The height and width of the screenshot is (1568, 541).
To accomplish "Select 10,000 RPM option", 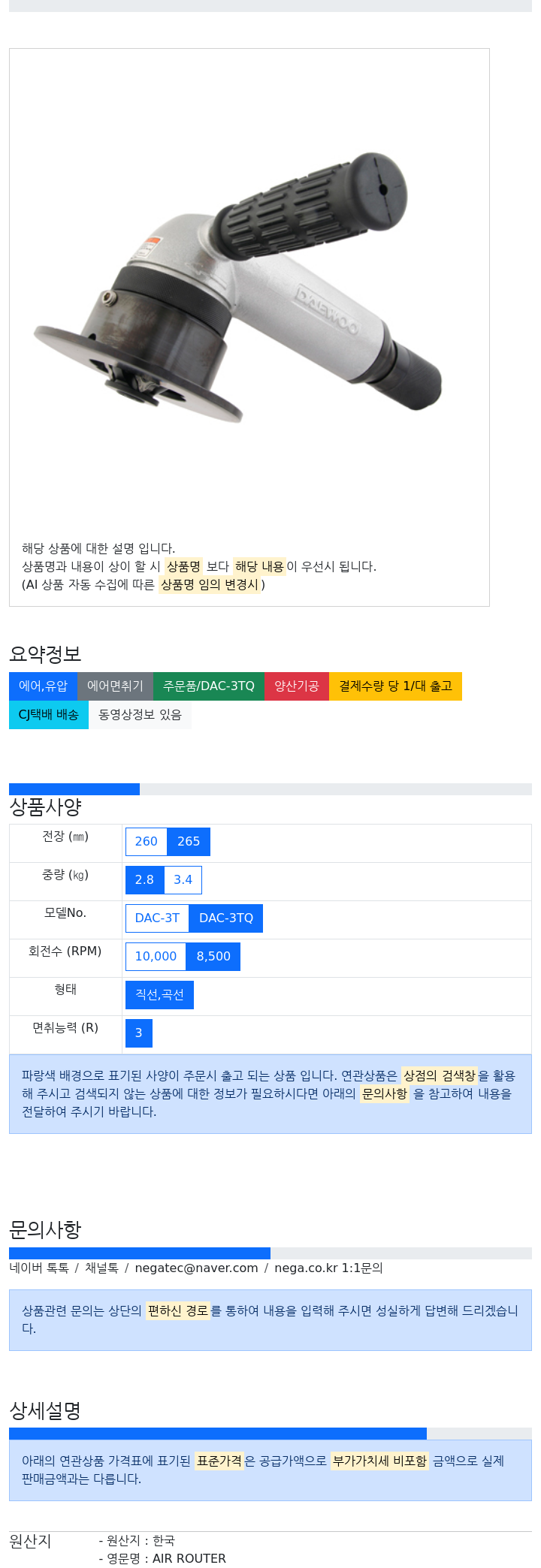I will point(156,956).
